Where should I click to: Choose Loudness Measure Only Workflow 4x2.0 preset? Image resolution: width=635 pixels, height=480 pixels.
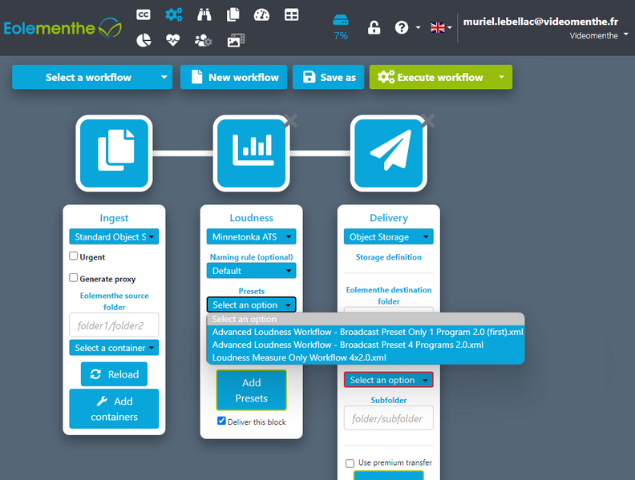point(366,358)
